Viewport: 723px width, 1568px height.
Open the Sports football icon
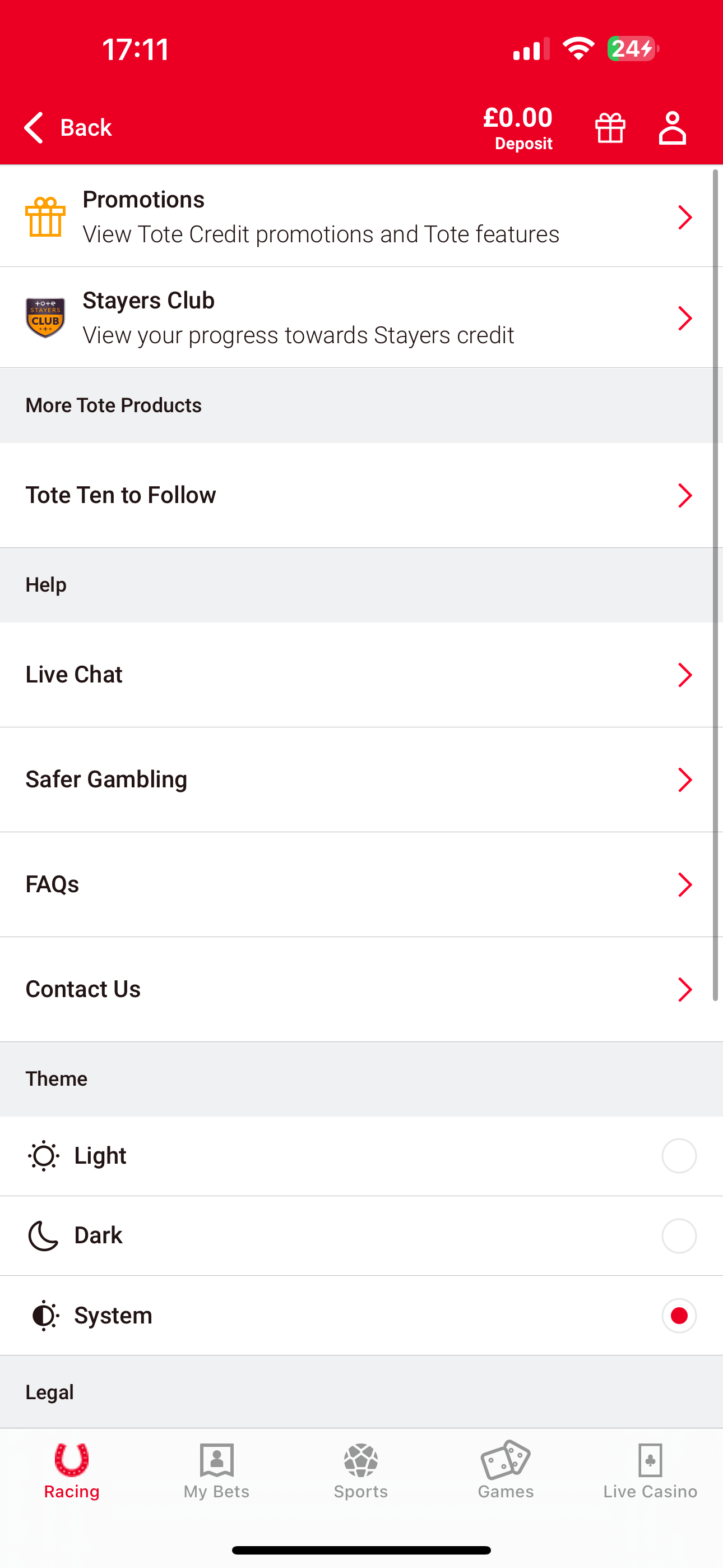pos(361,1460)
